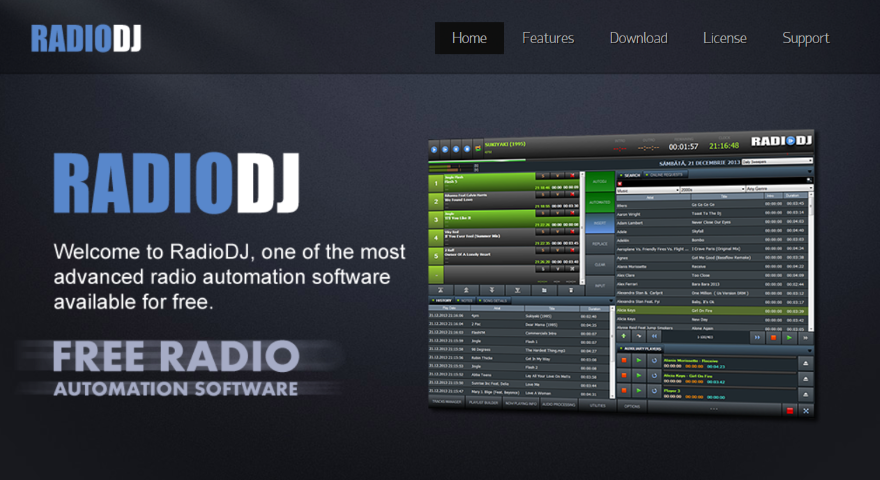Open the NOW PLAYING INFO bottom tab
Image resolution: width=880 pixels, height=480 pixels.
pyautogui.click(x=521, y=403)
